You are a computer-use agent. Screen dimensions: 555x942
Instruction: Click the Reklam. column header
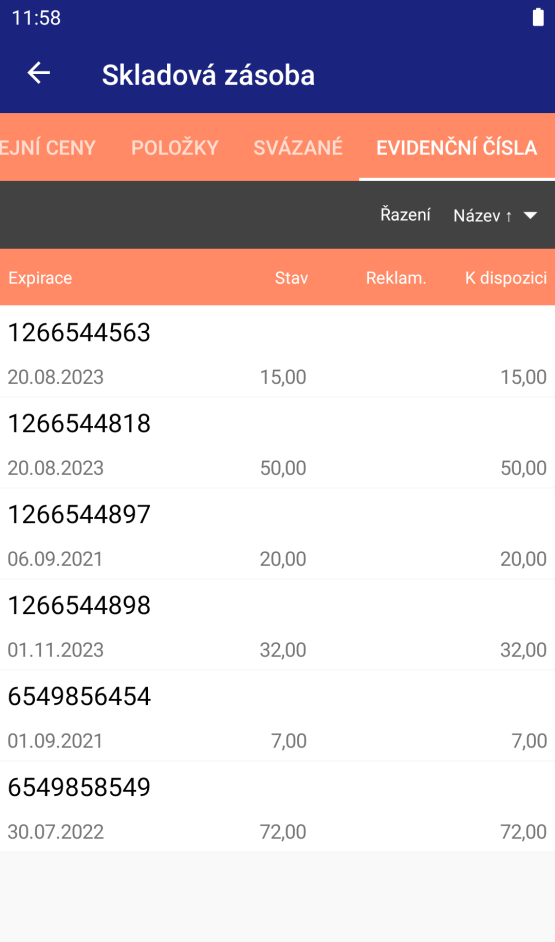(396, 278)
